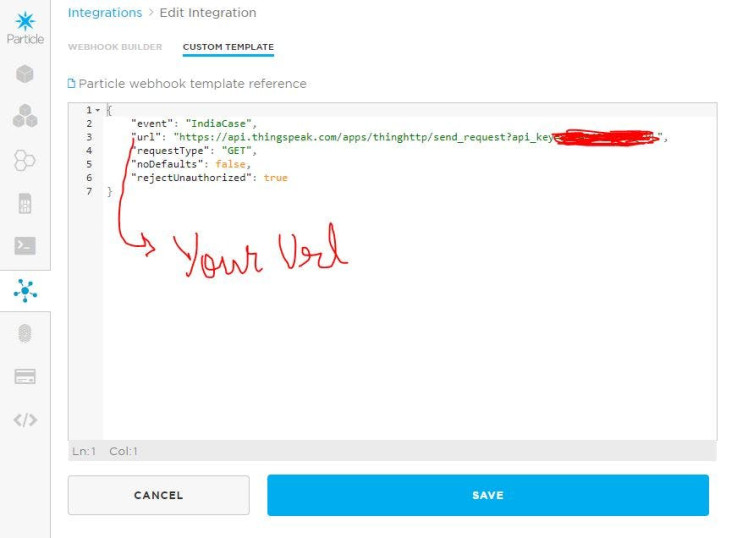
Task: Click the "event" key on line 2
Action: (x=152, y=124)
